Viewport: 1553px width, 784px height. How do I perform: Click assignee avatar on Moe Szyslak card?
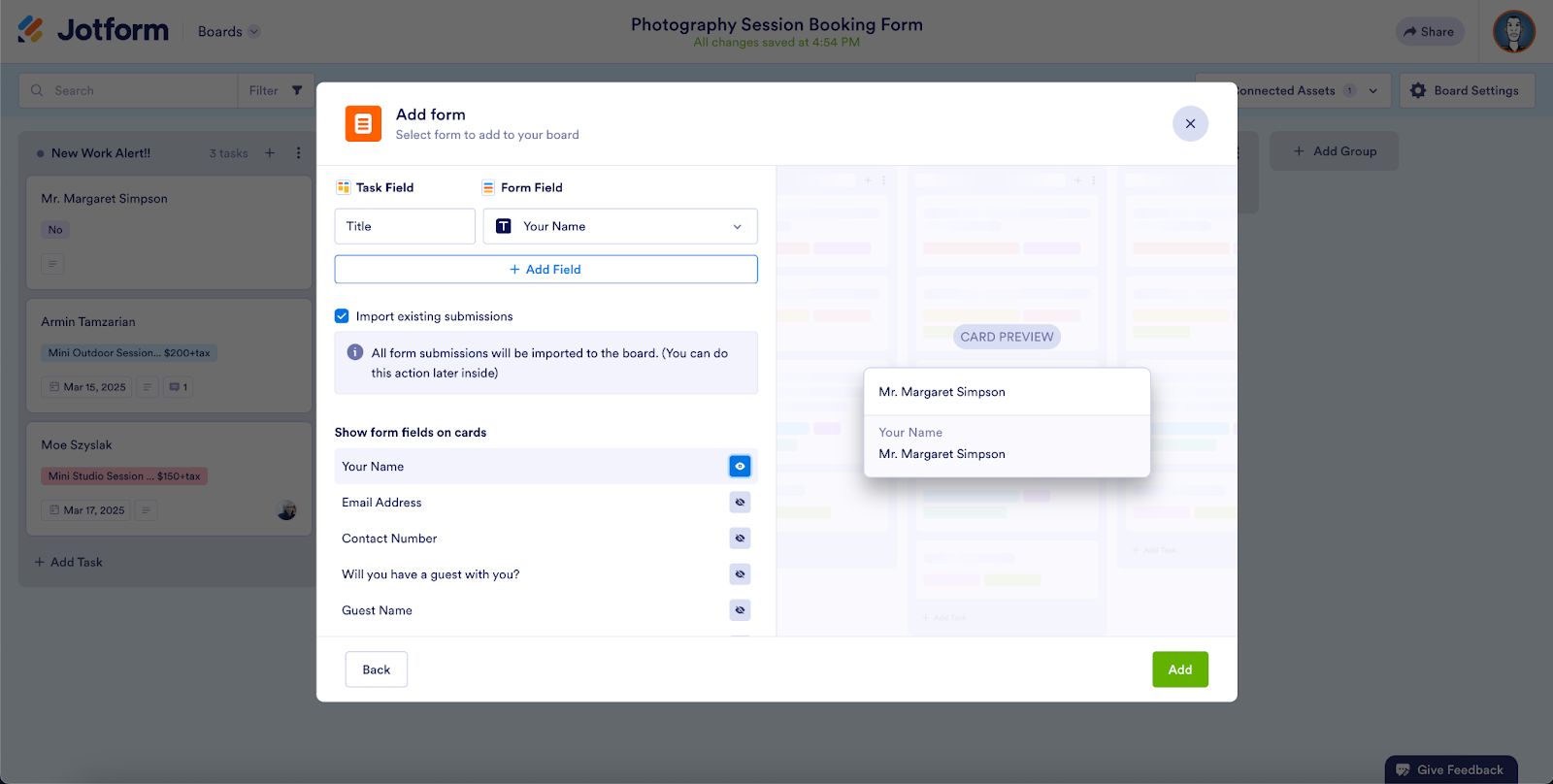click(286, 510)
